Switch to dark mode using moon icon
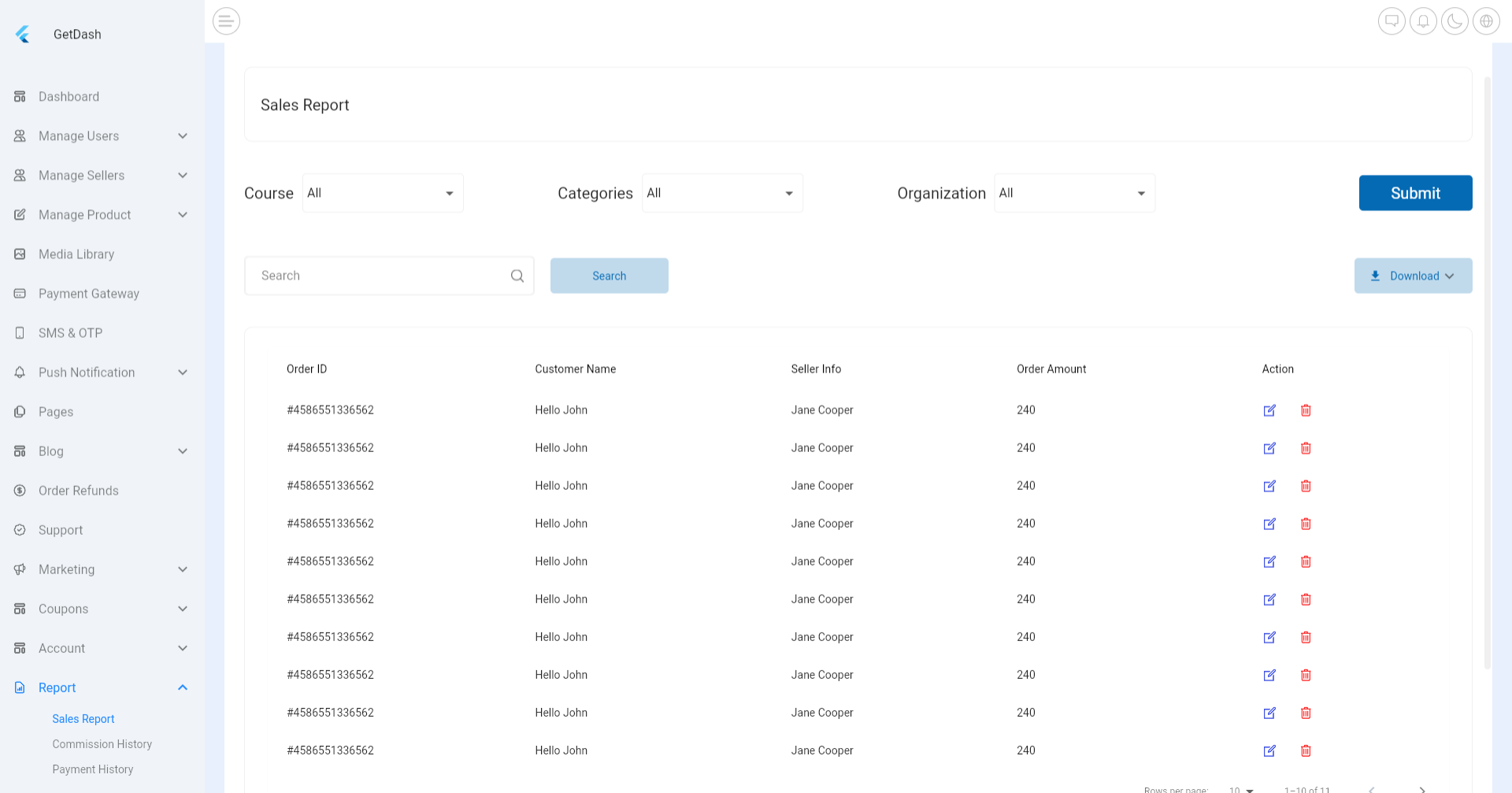The image size is (1512, 793). [1454, 21]
